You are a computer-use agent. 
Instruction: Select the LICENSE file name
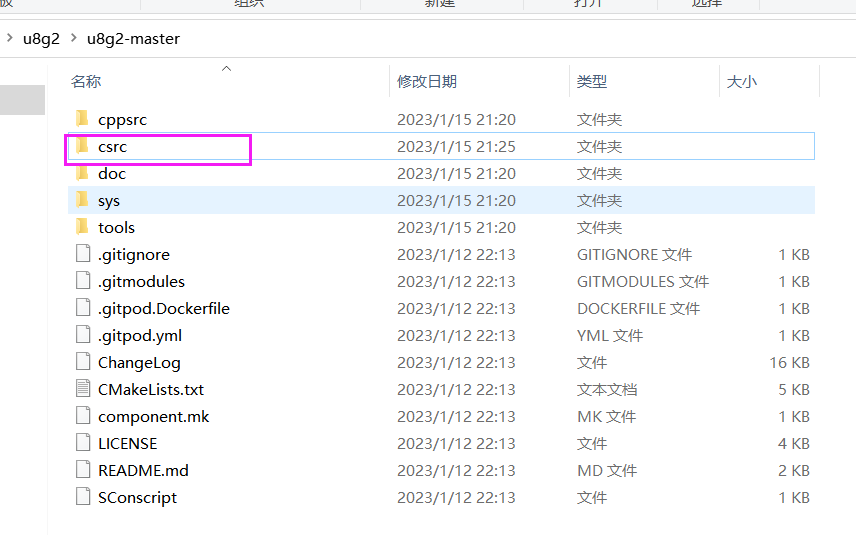pyautogui.click(x=128, y=443)
